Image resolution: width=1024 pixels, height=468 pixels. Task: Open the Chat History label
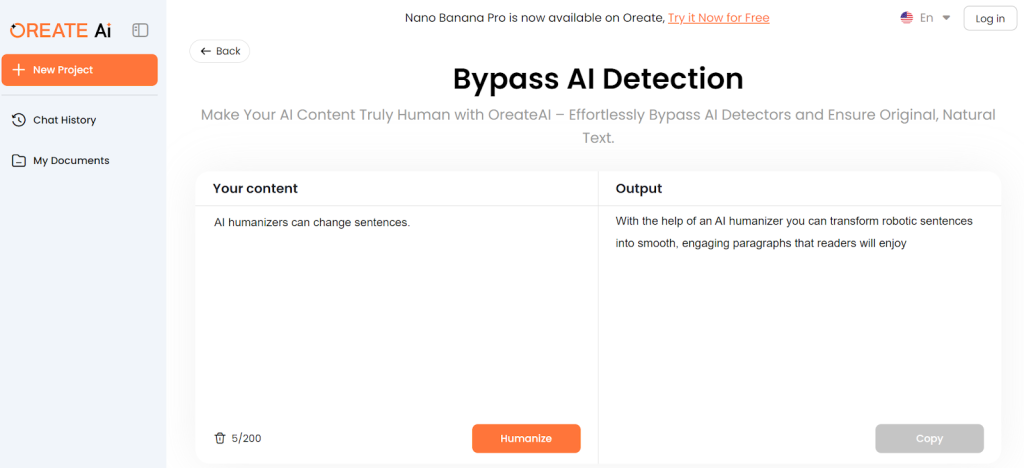(64, 120)
